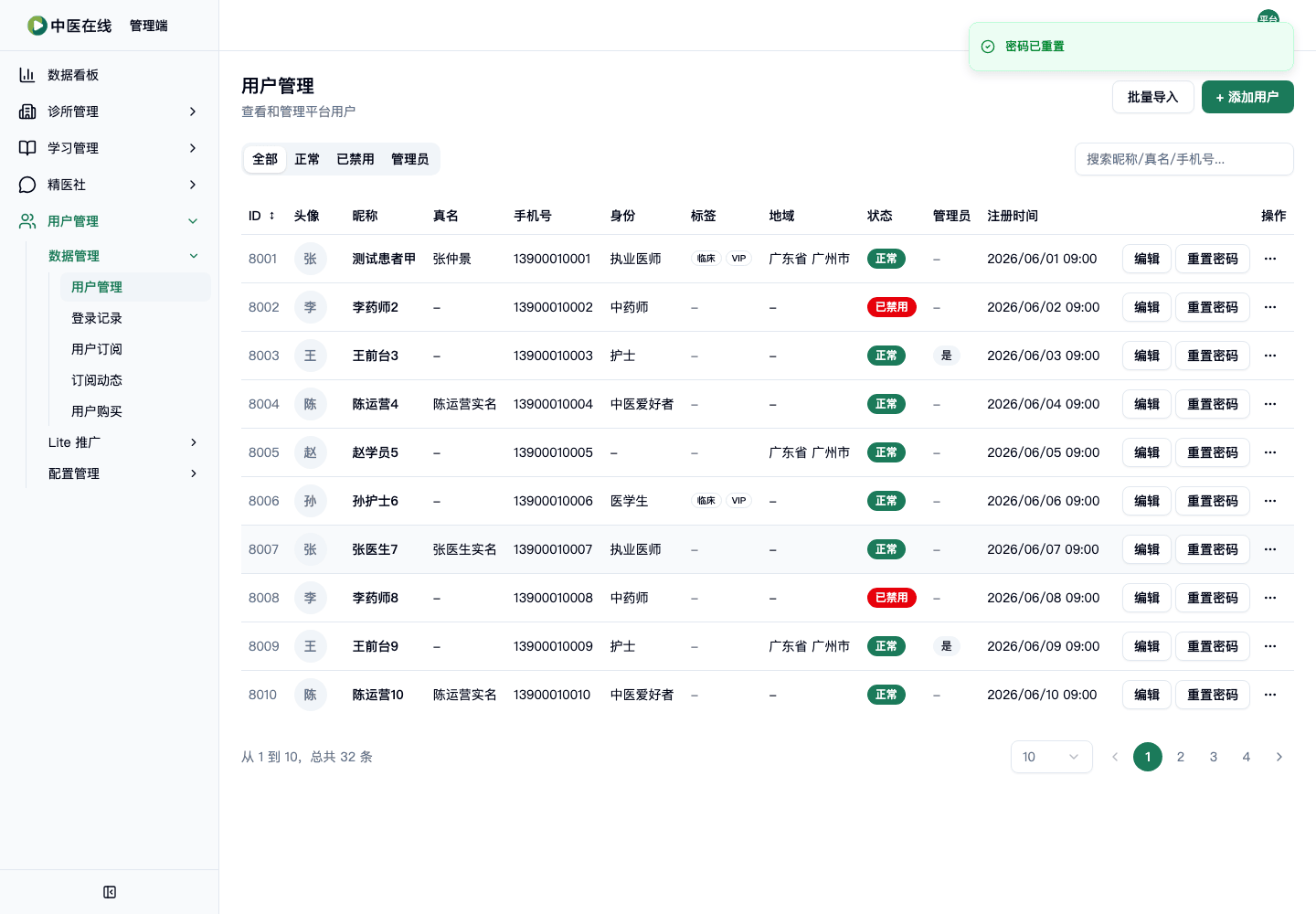The height and width of the screenshot is (914, 1316).
Task: Open more actions for user 8007
Action: (1270, 549)
